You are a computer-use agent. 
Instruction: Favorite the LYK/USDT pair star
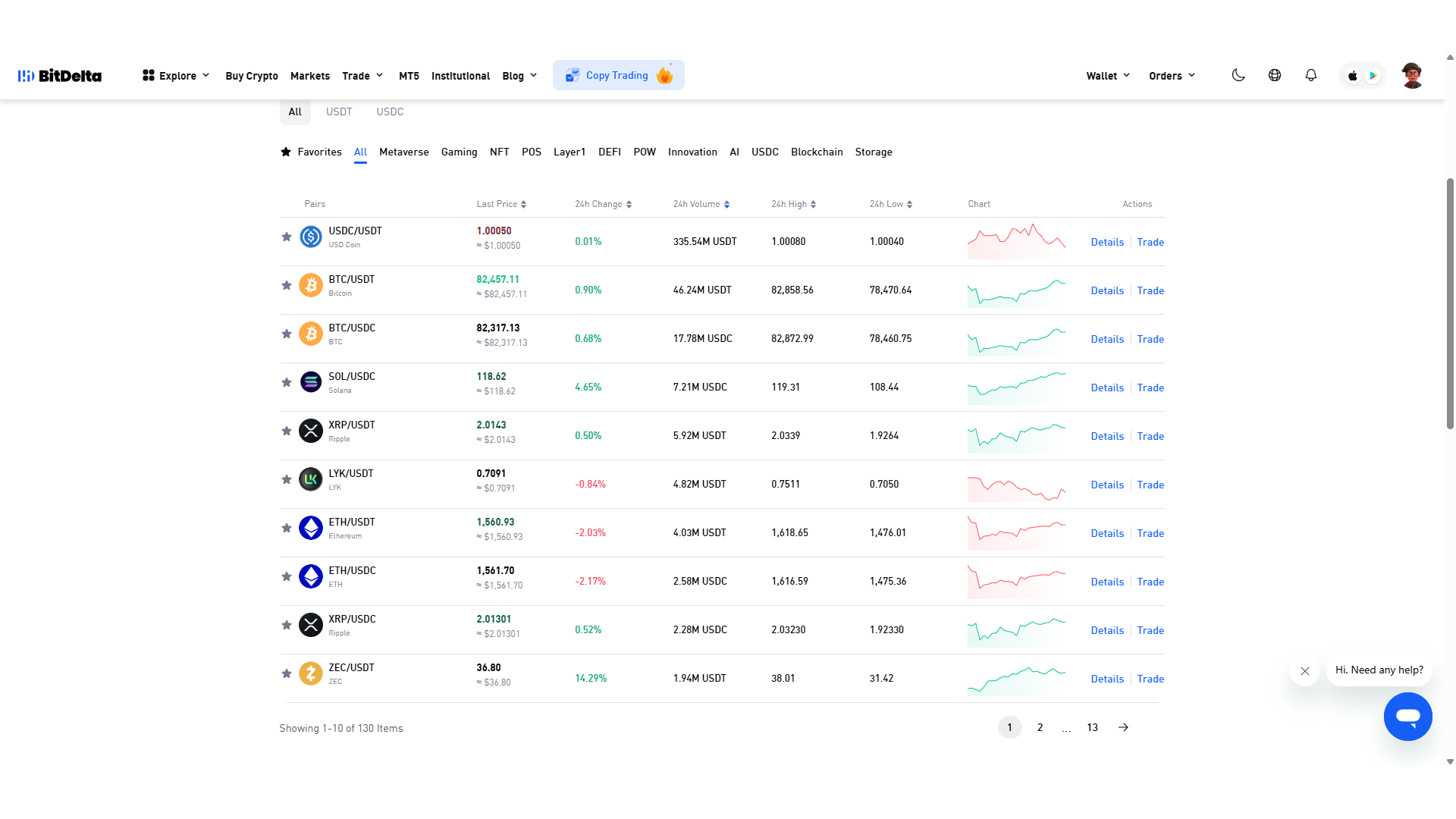point(287,479)
